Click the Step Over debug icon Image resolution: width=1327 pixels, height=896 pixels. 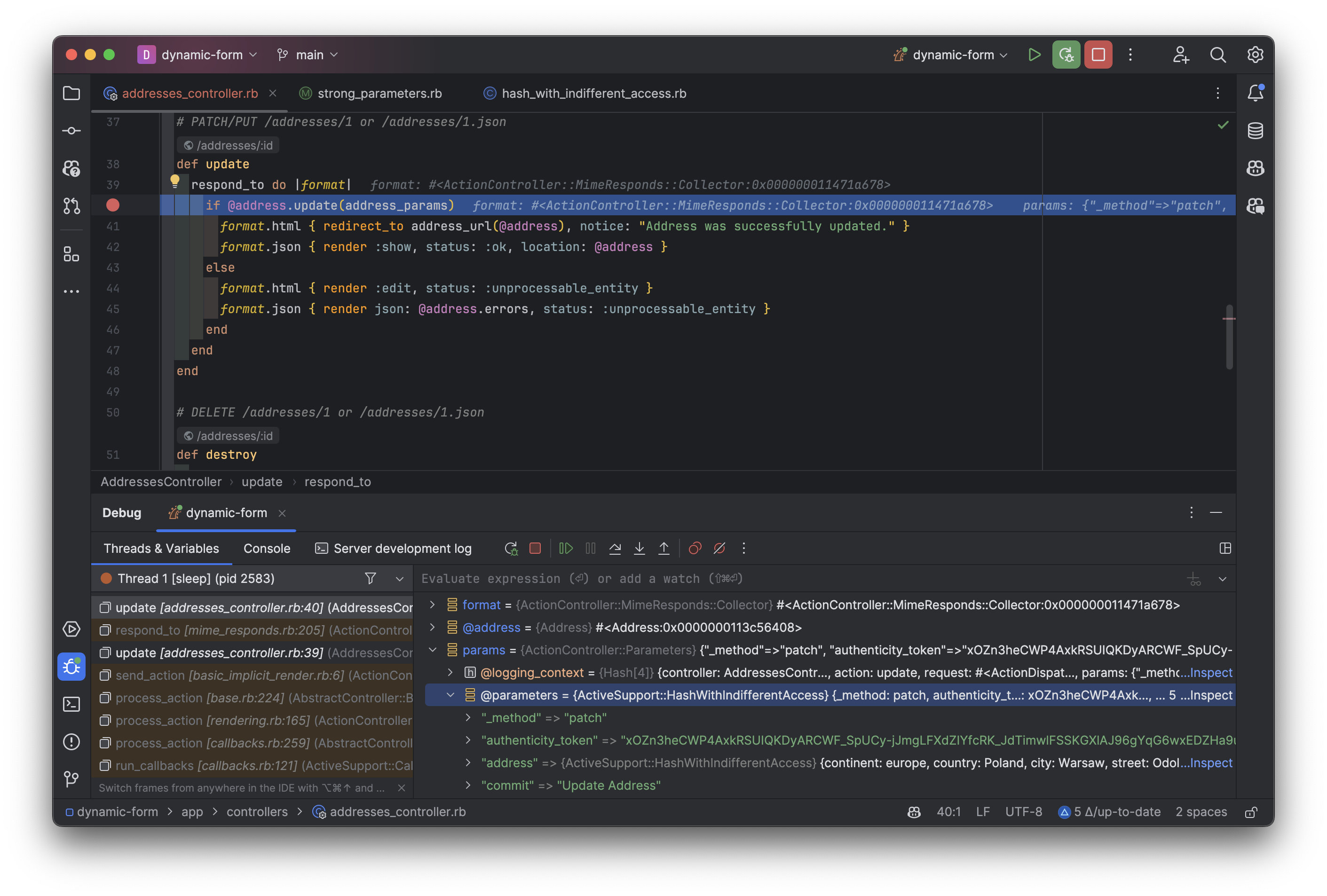pos(615,549)
